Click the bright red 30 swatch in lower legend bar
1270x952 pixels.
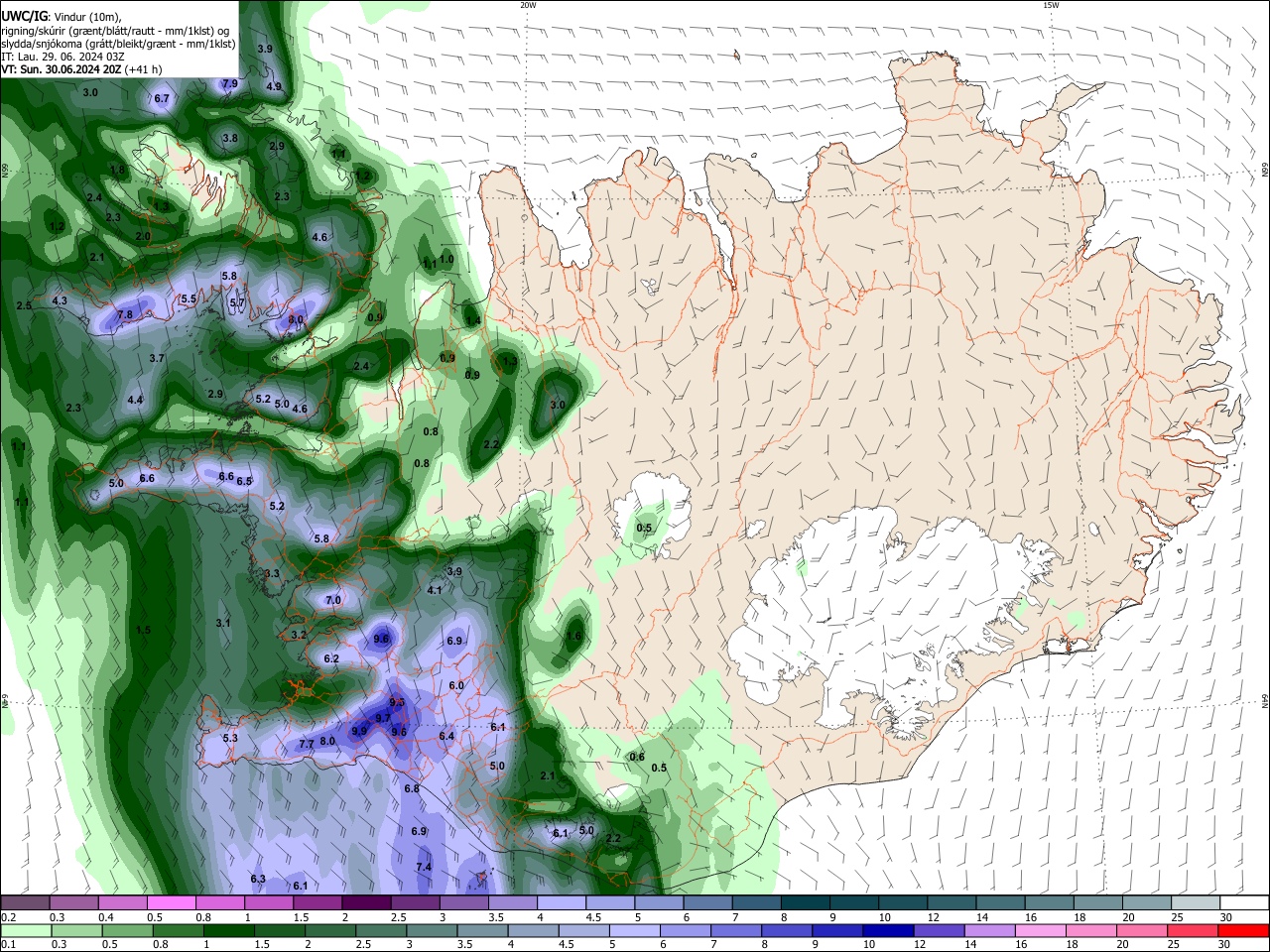1243,930
